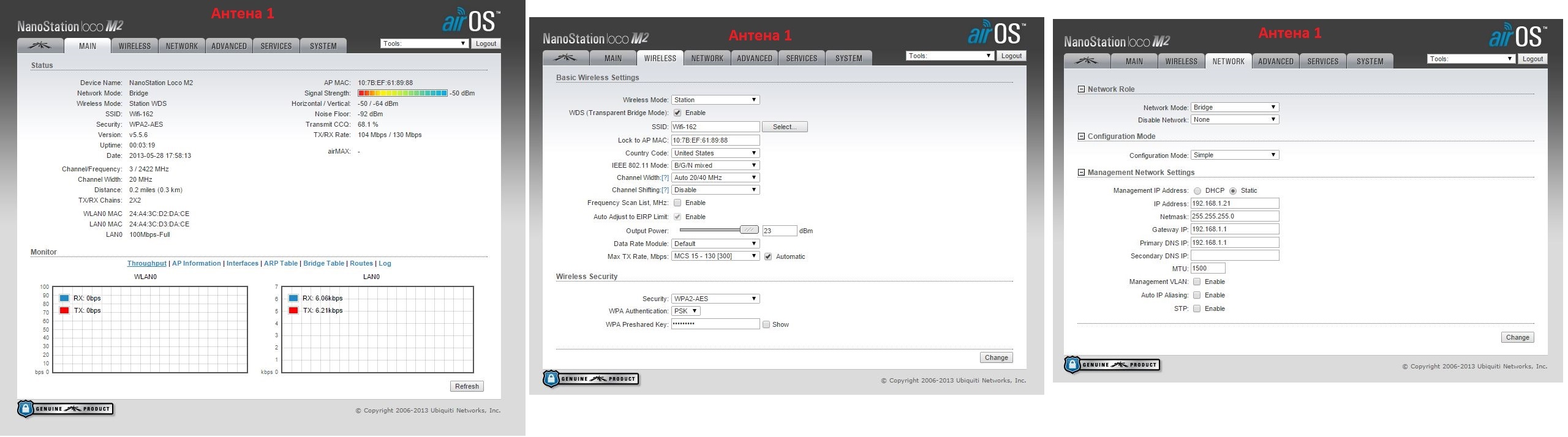Select the DHCP radio button for Management IP
Viewport: 1568px width, 437px height.
click(x=1197, y=191)
